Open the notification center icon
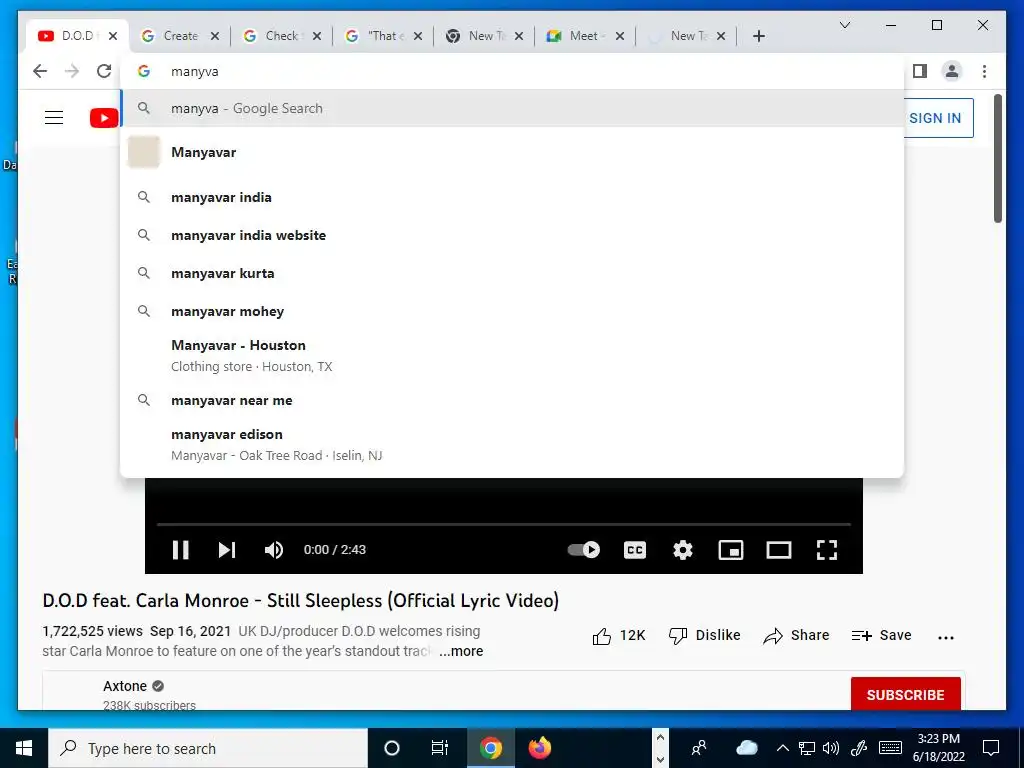Screen dimensions: 1024x768 click(x=991, y=748)
